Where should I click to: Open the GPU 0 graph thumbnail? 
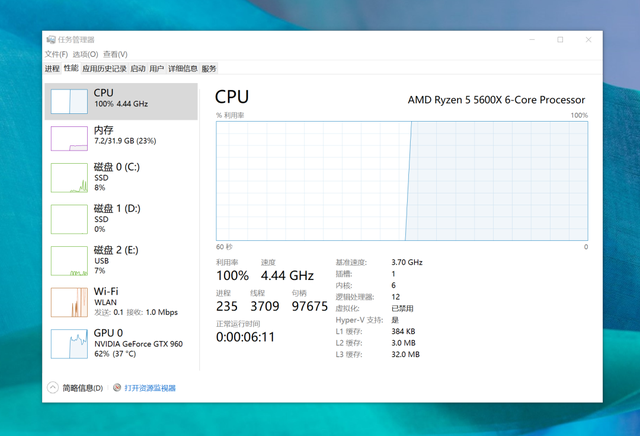point(69,344)
